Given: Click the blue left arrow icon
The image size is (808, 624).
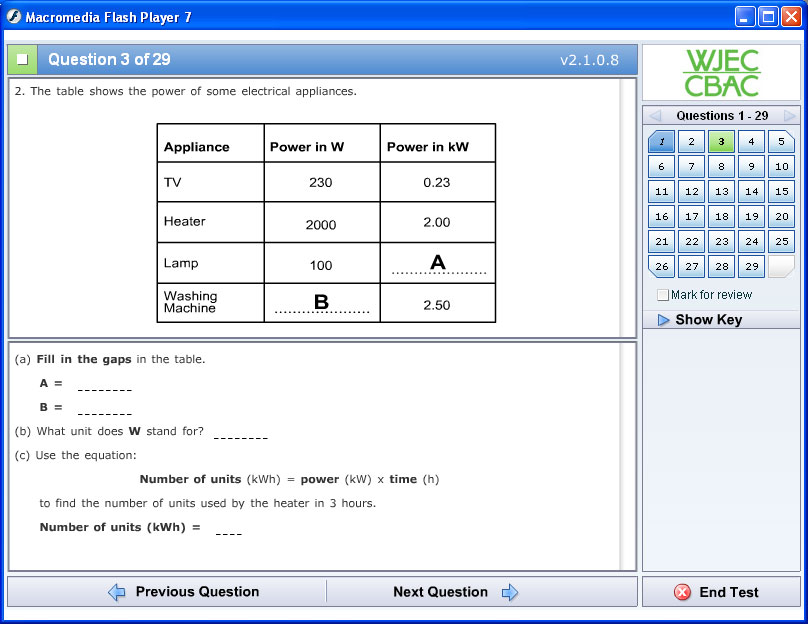Looking at the screenshot, I should (x=117, y=592).
